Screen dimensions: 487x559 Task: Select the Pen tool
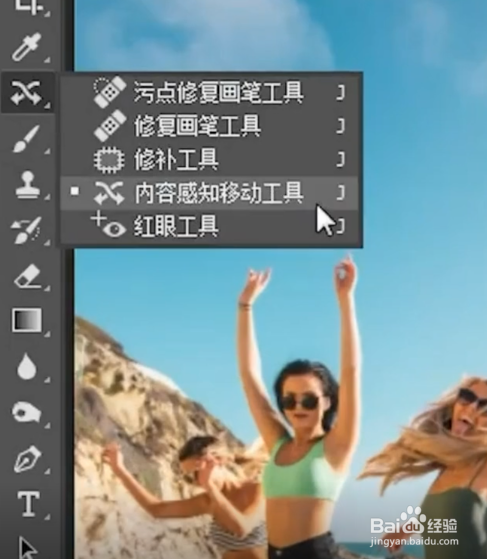pos(27,459)
